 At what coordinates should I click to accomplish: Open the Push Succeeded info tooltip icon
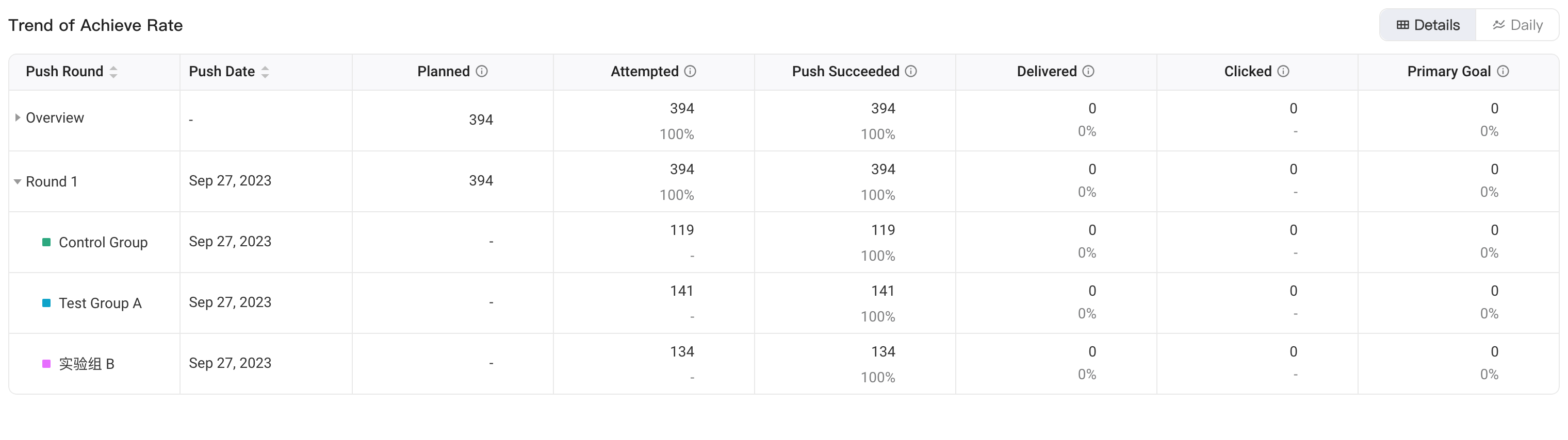(910, 71)
